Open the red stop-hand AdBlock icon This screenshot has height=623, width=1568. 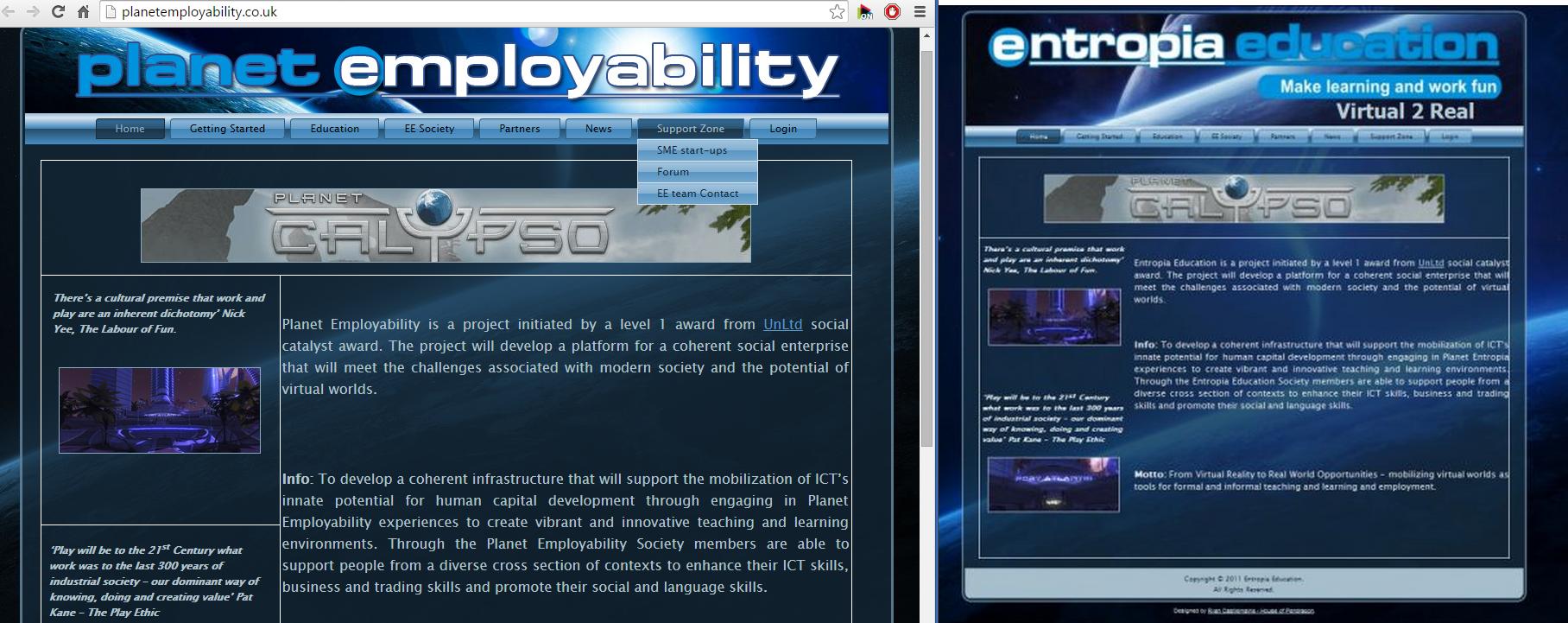tap(893, 12)
